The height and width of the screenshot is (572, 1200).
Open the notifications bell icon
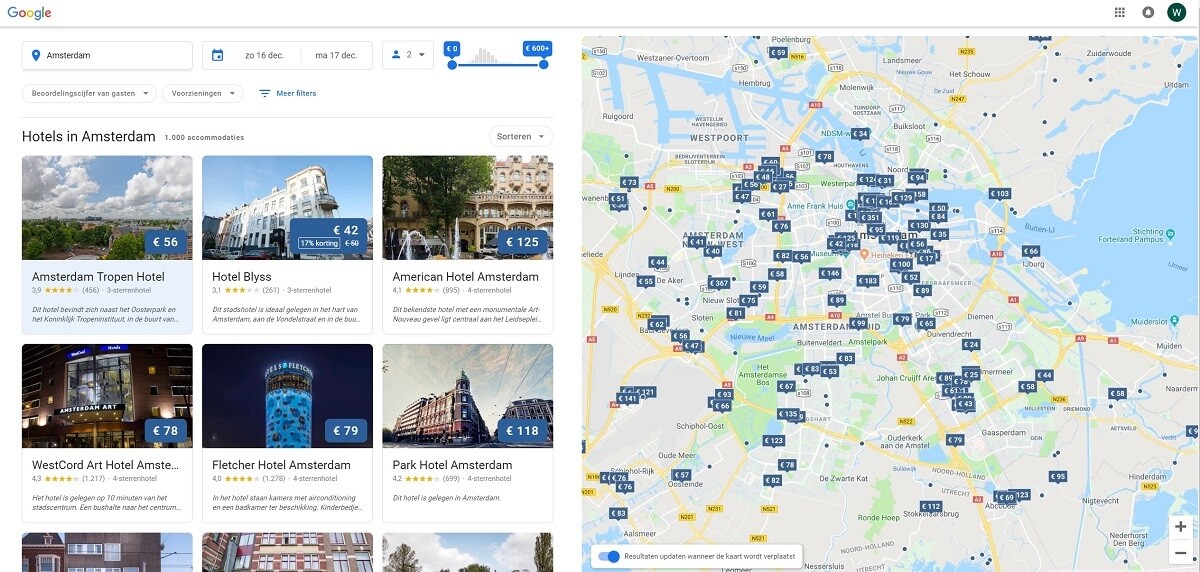tap(1148, 12)
